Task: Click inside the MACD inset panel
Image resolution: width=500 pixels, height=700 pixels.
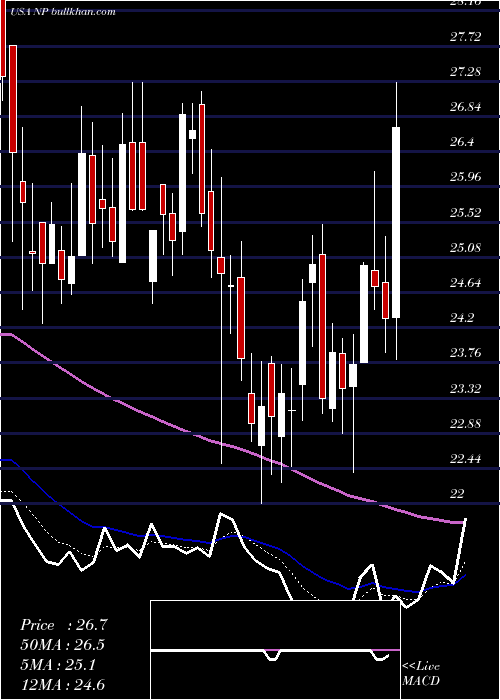Action: [x=275, y=650]
